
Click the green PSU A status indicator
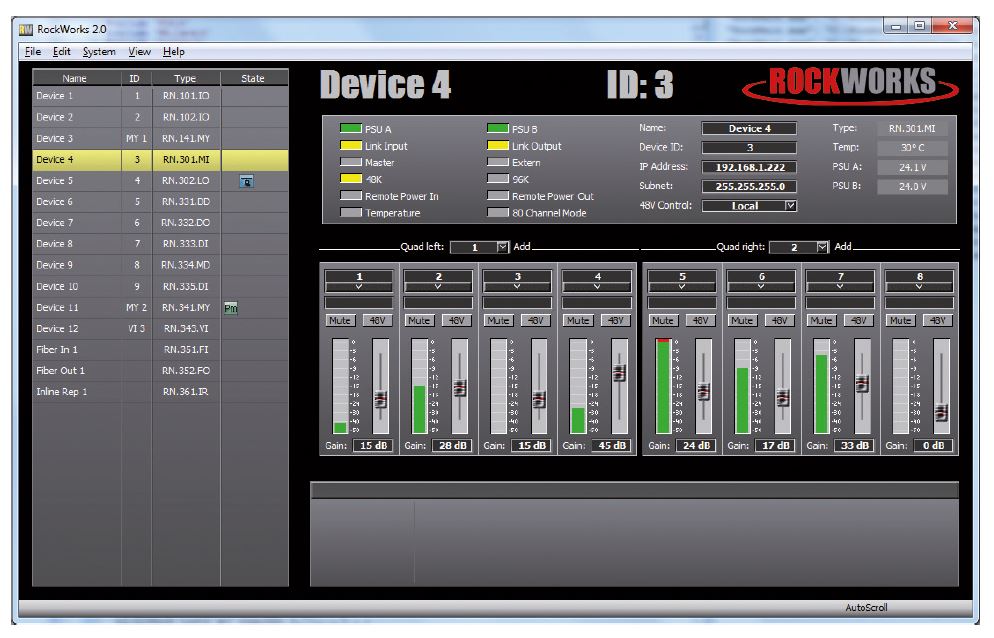click(x=350, y=129)
